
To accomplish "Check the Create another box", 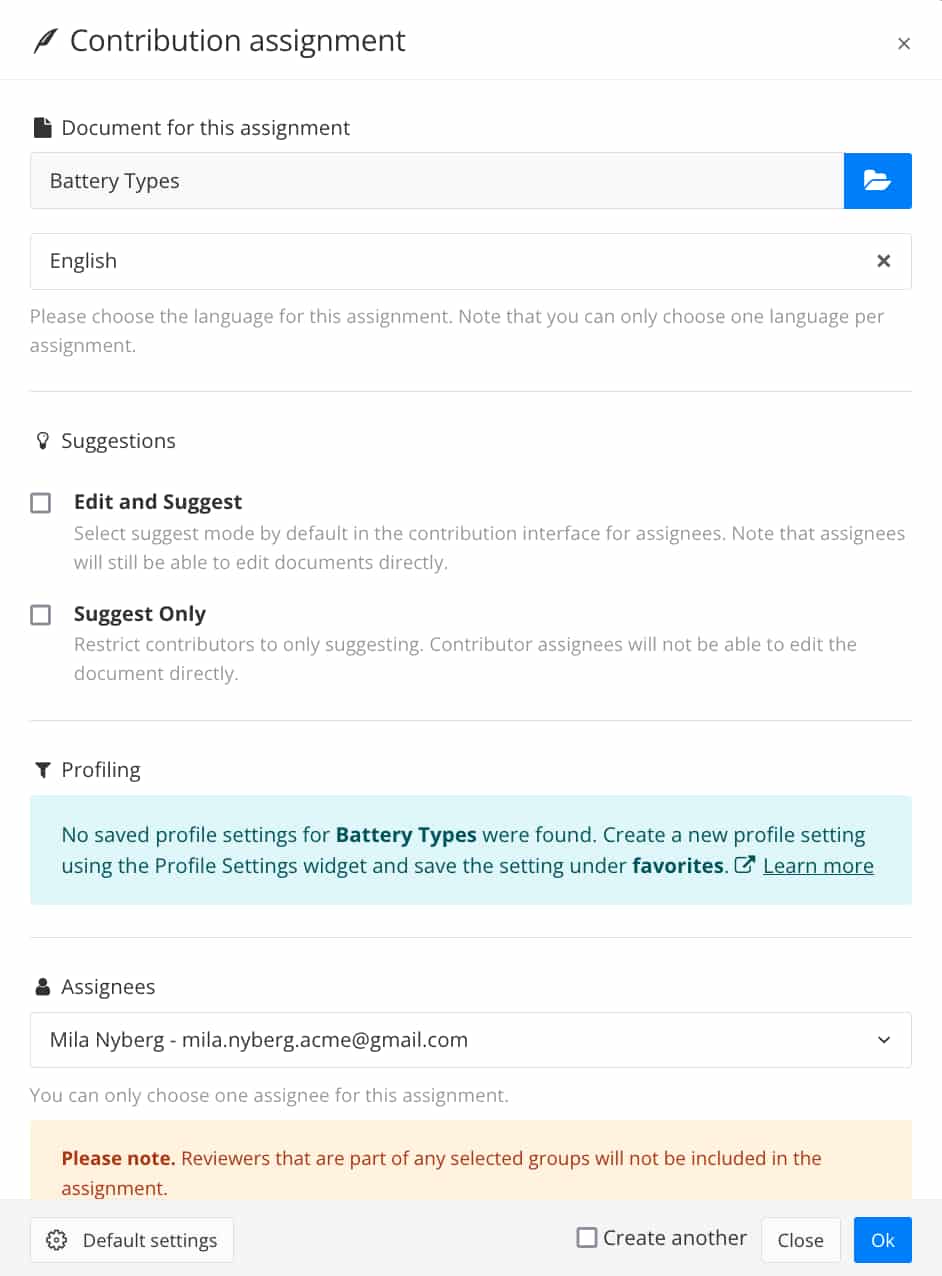I will [586, 1237].
